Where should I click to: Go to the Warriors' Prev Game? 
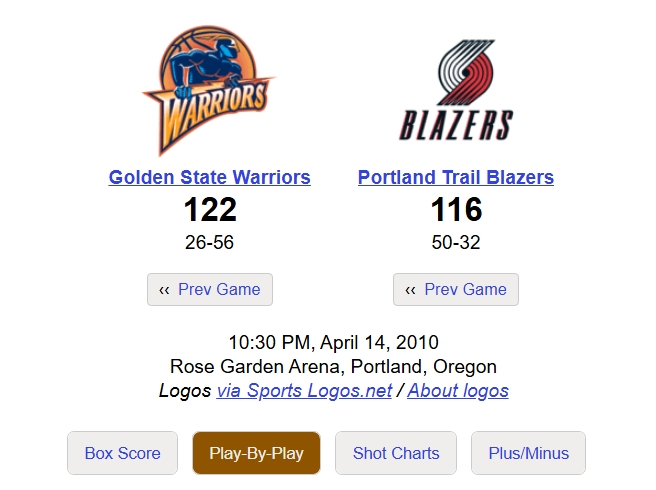tap(210, 290)
